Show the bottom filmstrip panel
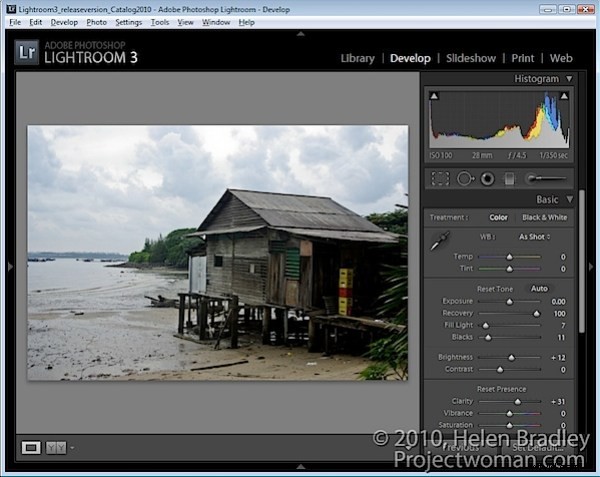This screenshot has height=477, width=600. (x=301, y=467)
